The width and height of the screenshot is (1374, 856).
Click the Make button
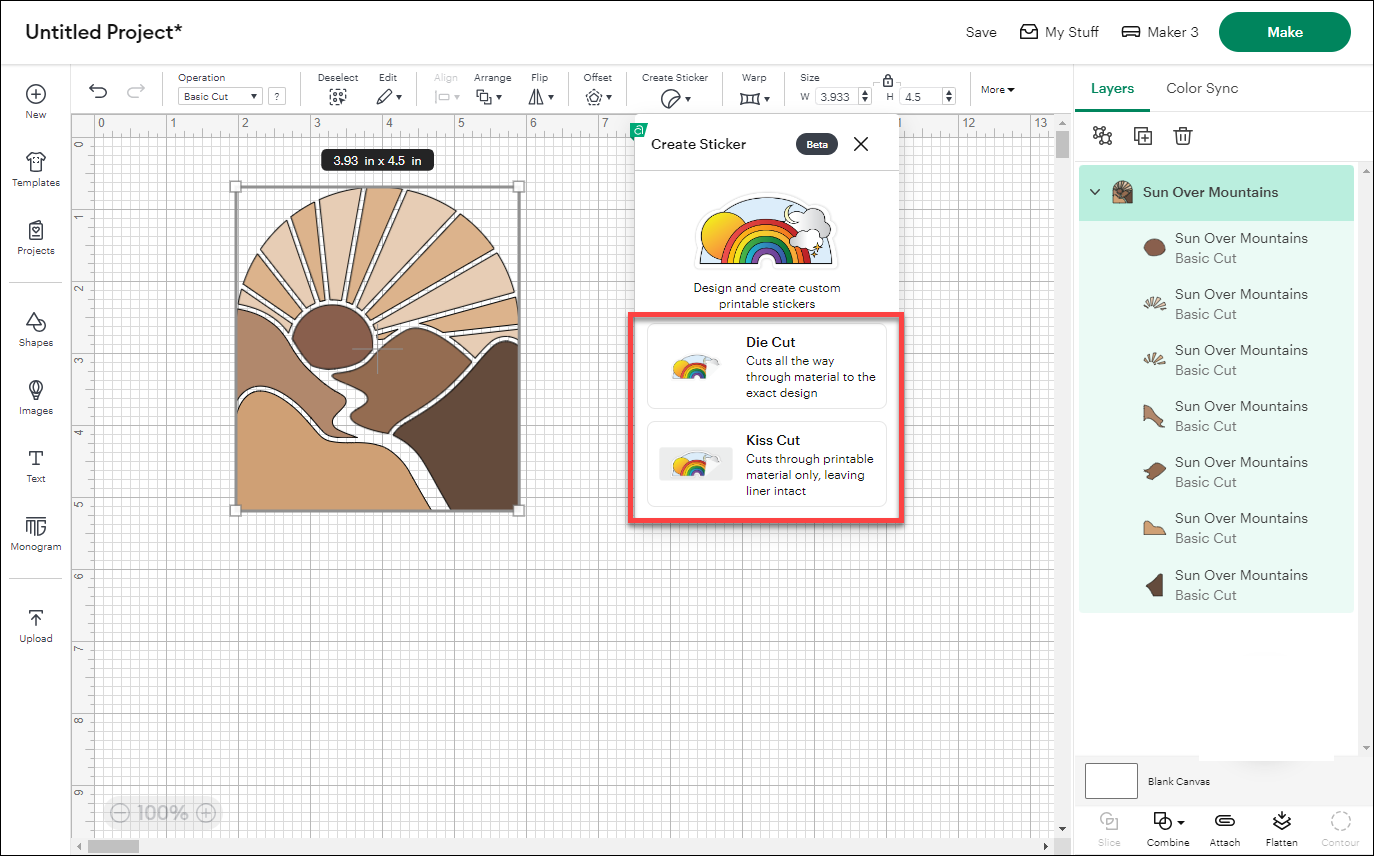pos(1284,31)
